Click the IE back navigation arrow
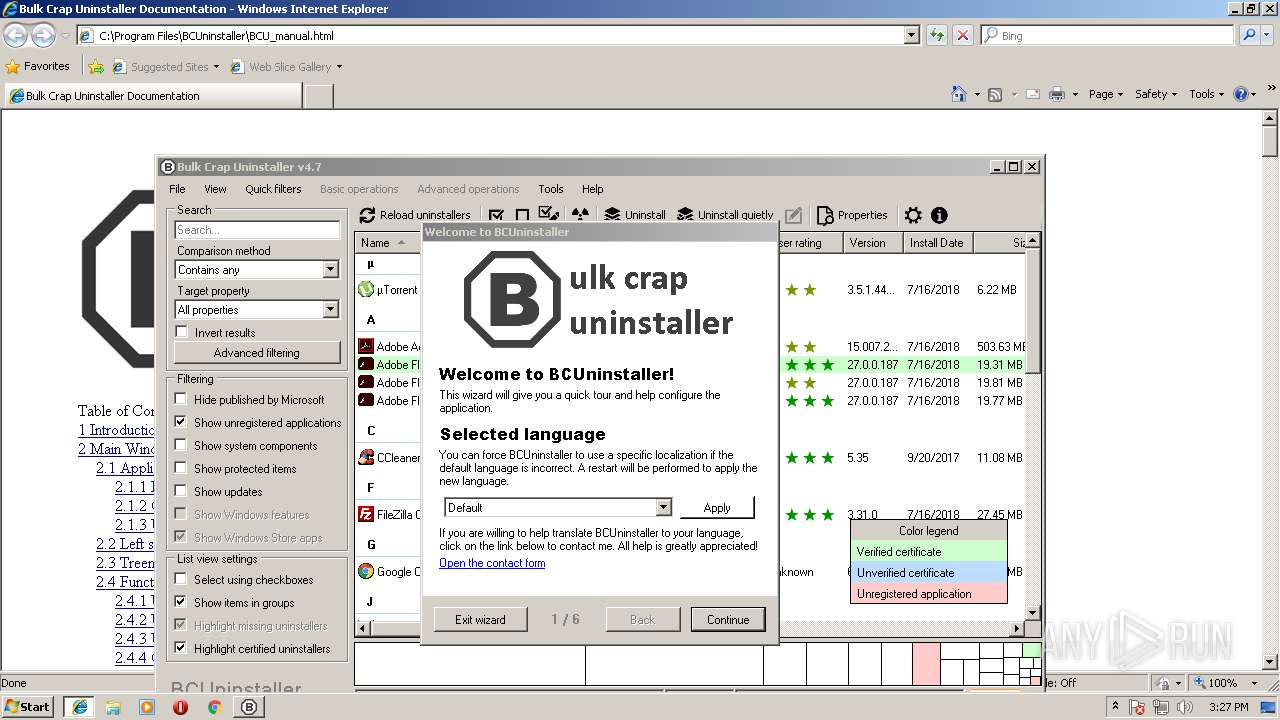1280x720 pixels. [15, 35]
